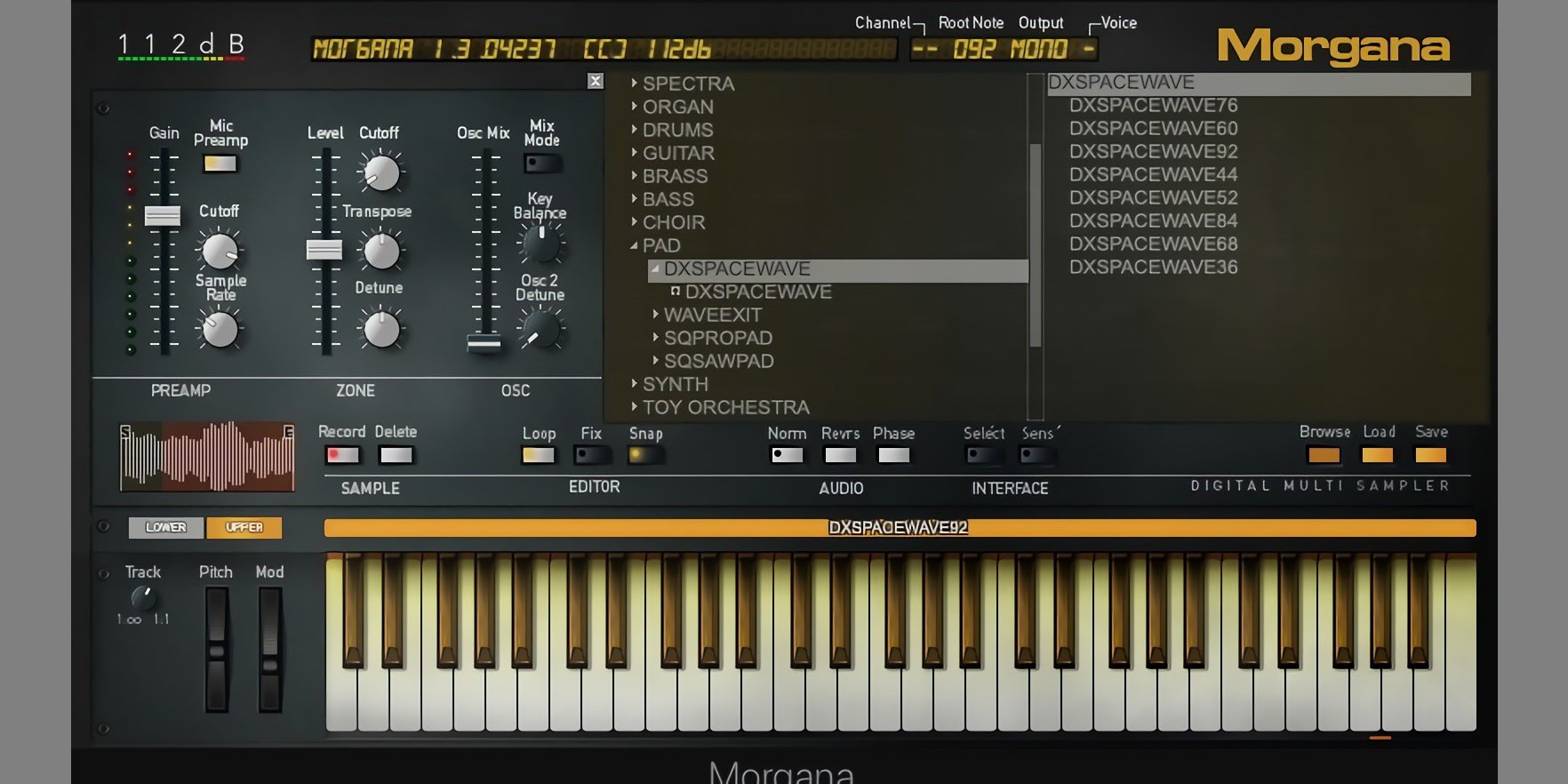
Task: Click the sample waveform display
Action: point(207,456)
